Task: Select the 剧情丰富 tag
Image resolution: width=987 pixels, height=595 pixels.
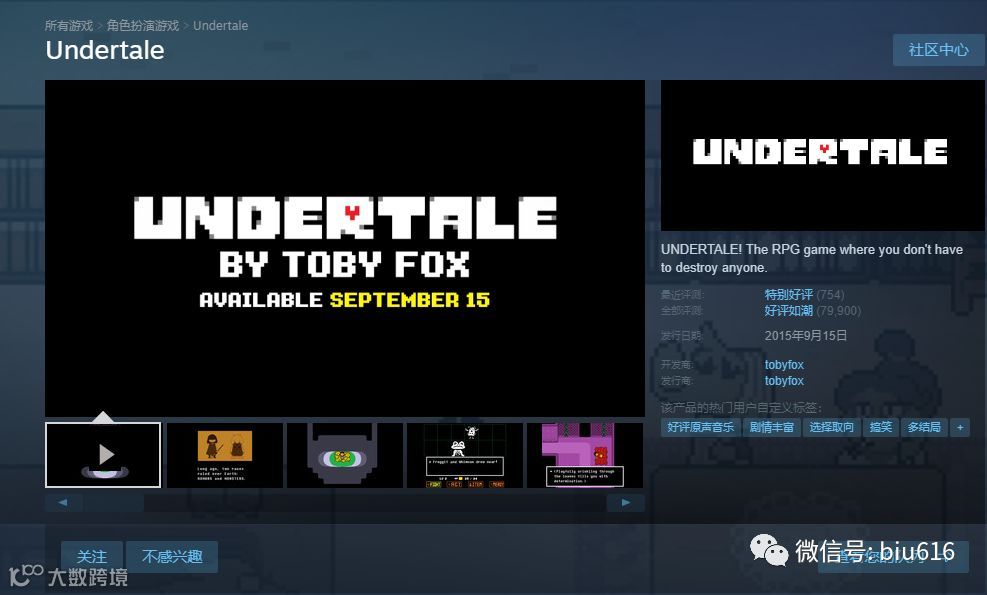Action: [x=772, y=428]
